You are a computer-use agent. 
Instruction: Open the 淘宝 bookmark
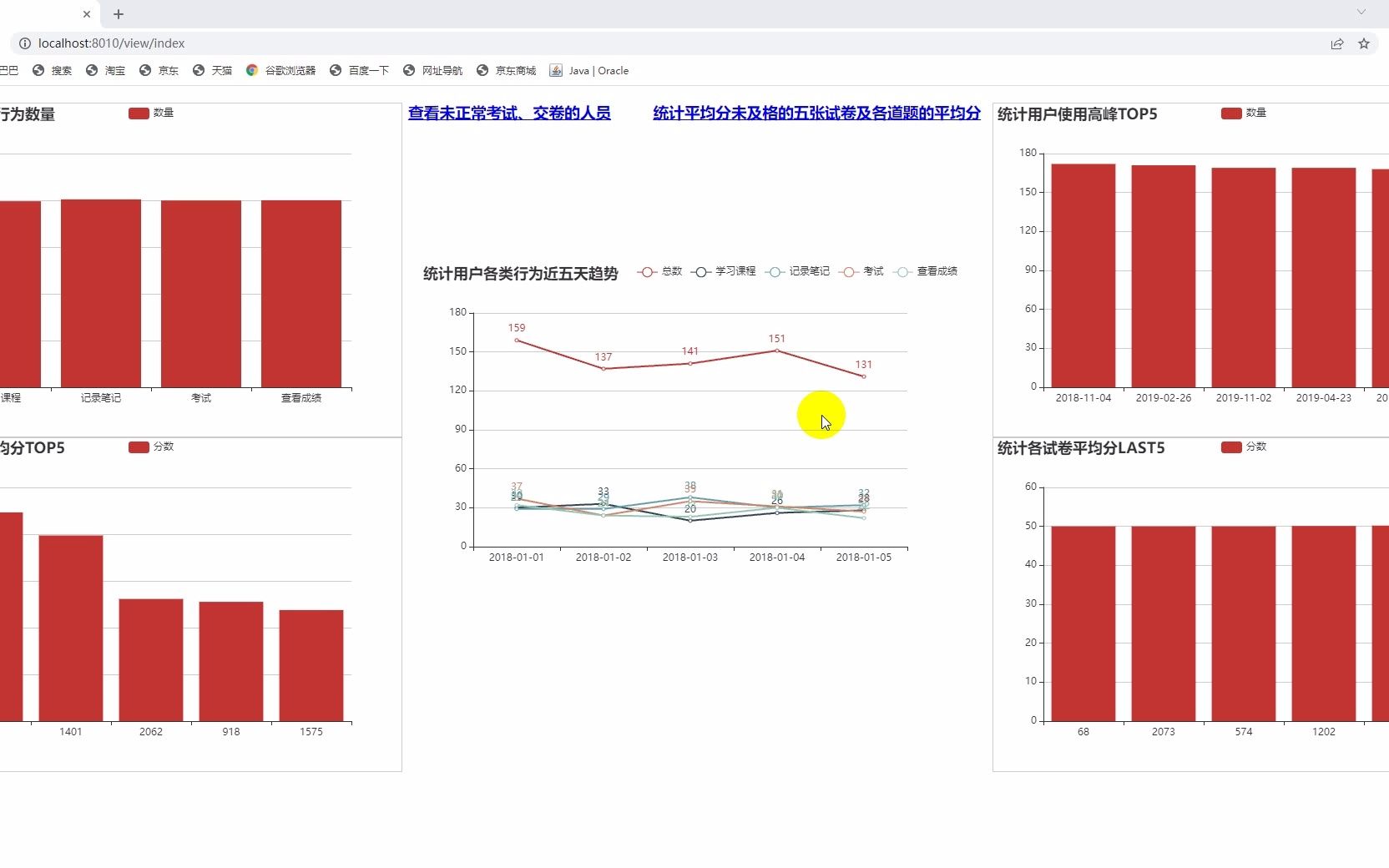coord(105,71)
